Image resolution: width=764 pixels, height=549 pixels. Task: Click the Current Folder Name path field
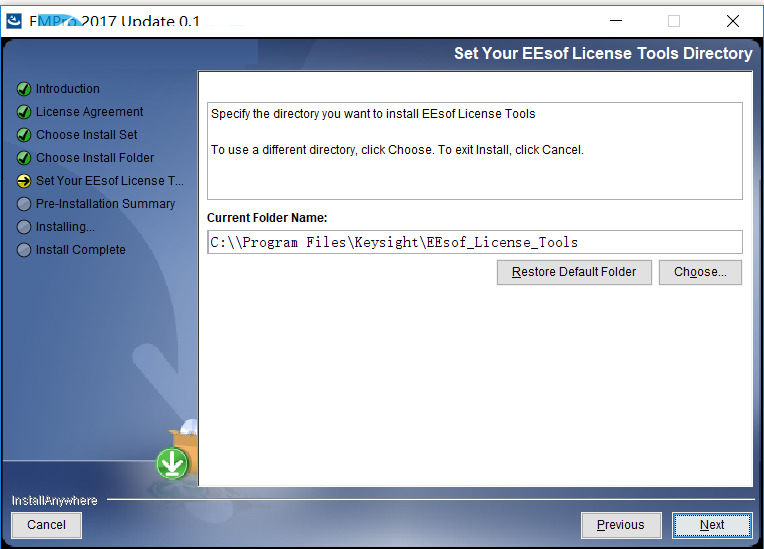(x=475, y=242)
